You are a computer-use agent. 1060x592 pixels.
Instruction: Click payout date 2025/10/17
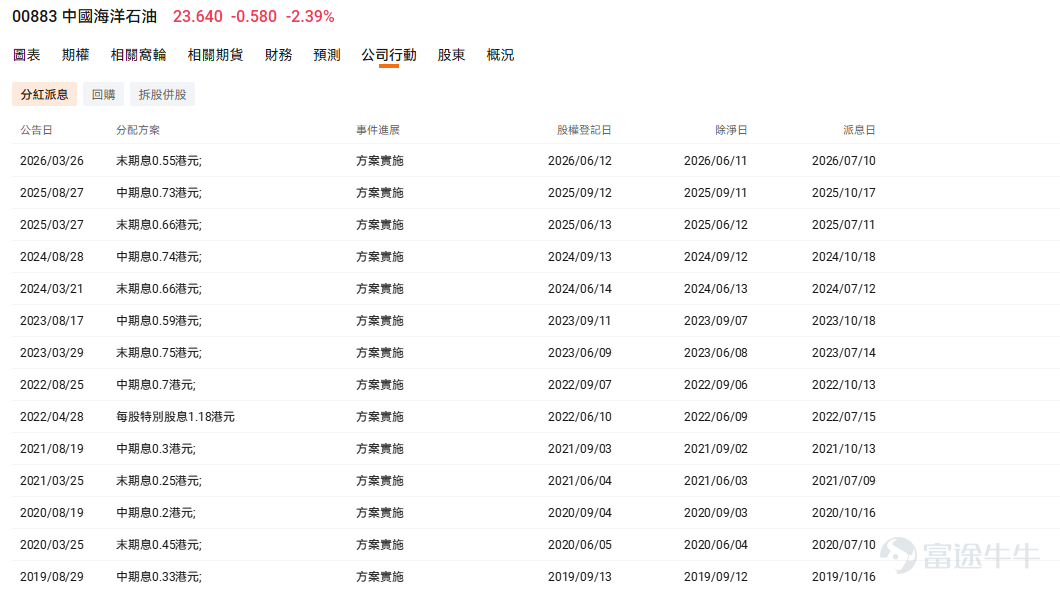(844, 193)
